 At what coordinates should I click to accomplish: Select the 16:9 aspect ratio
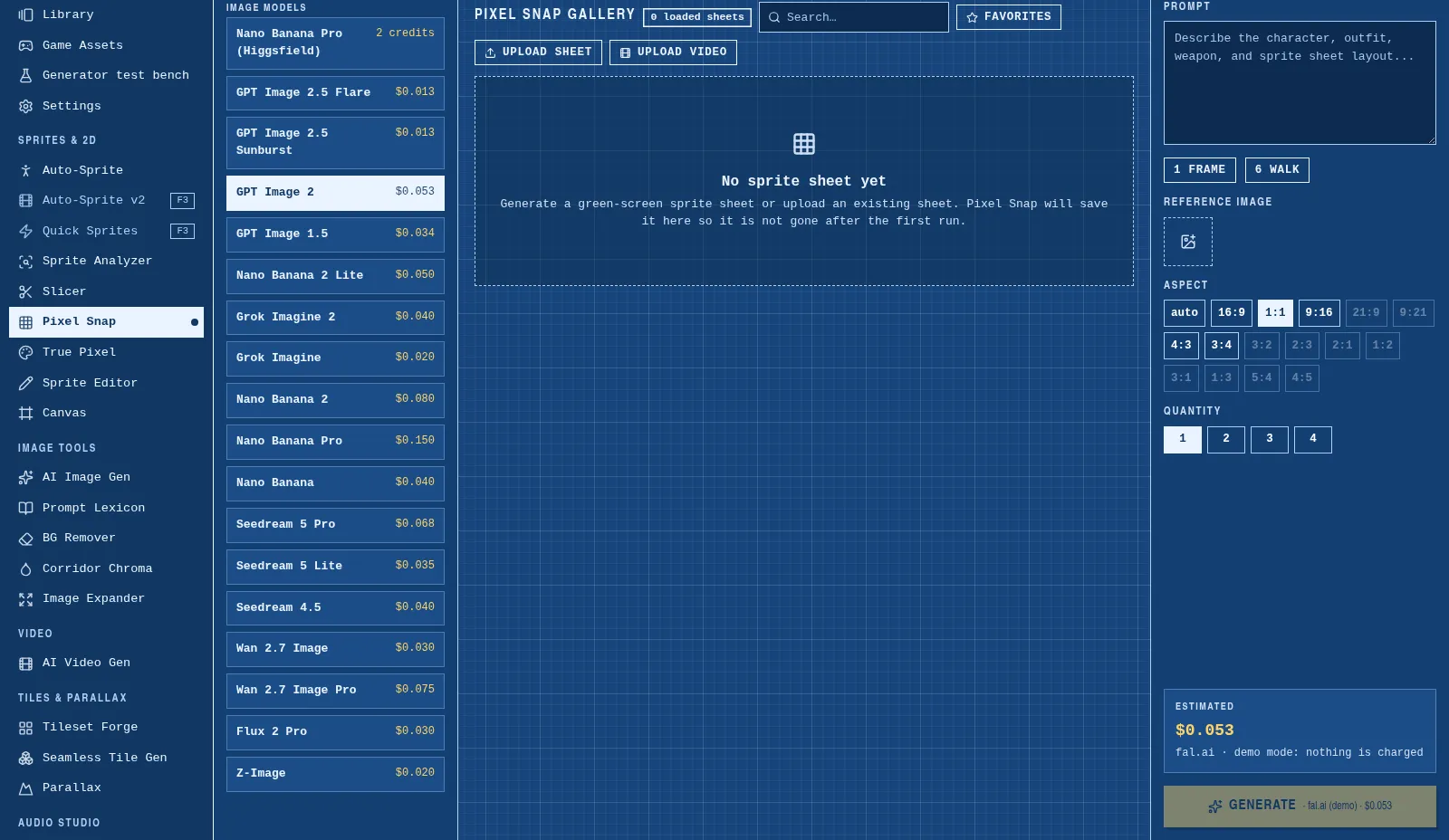pos(1232,313)
